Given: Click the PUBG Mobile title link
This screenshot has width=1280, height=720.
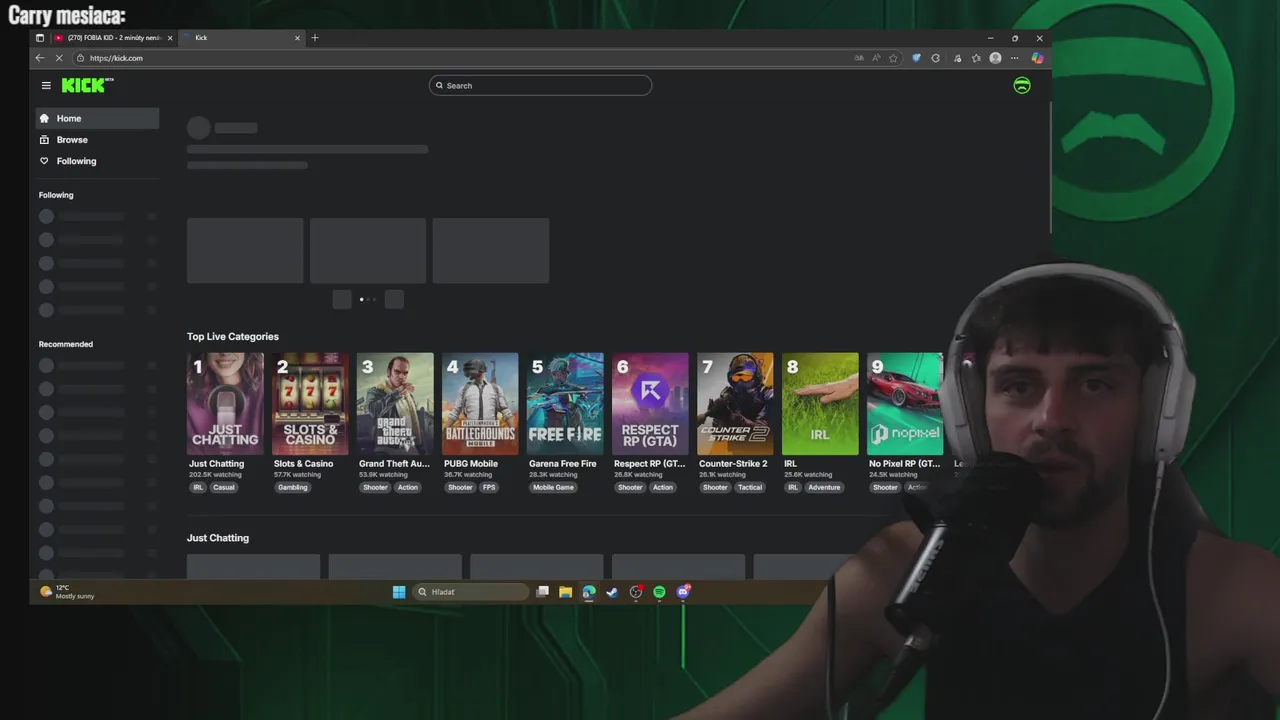Looking at the screenshot, I should click(x=471, y=464).
